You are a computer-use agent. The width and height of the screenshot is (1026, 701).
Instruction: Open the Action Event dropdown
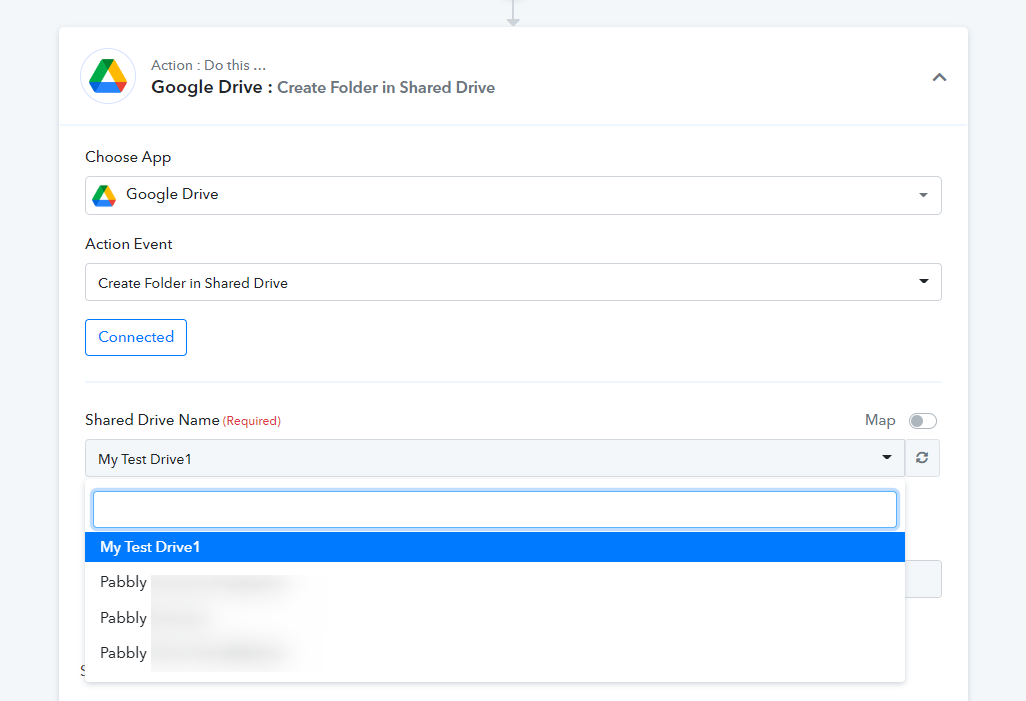(513, 282)
